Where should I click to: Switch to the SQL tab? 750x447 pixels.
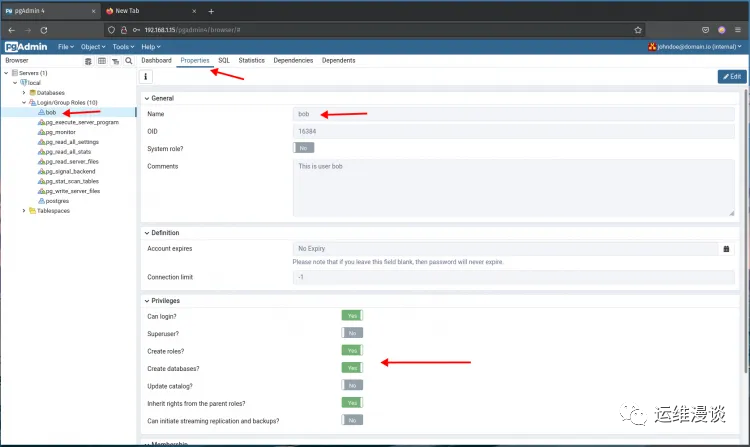coord(224,61)
